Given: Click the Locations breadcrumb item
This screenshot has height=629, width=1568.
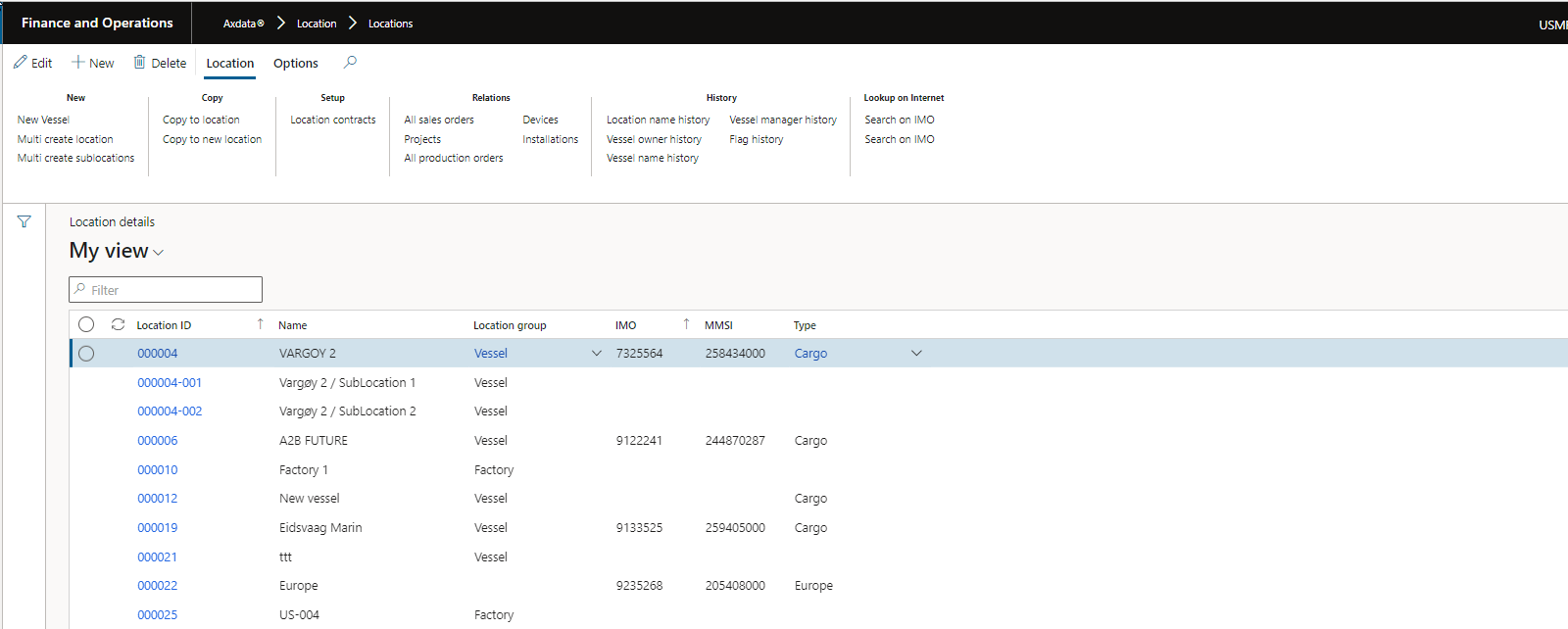Looking at the screenshot, I should [390, 24].
